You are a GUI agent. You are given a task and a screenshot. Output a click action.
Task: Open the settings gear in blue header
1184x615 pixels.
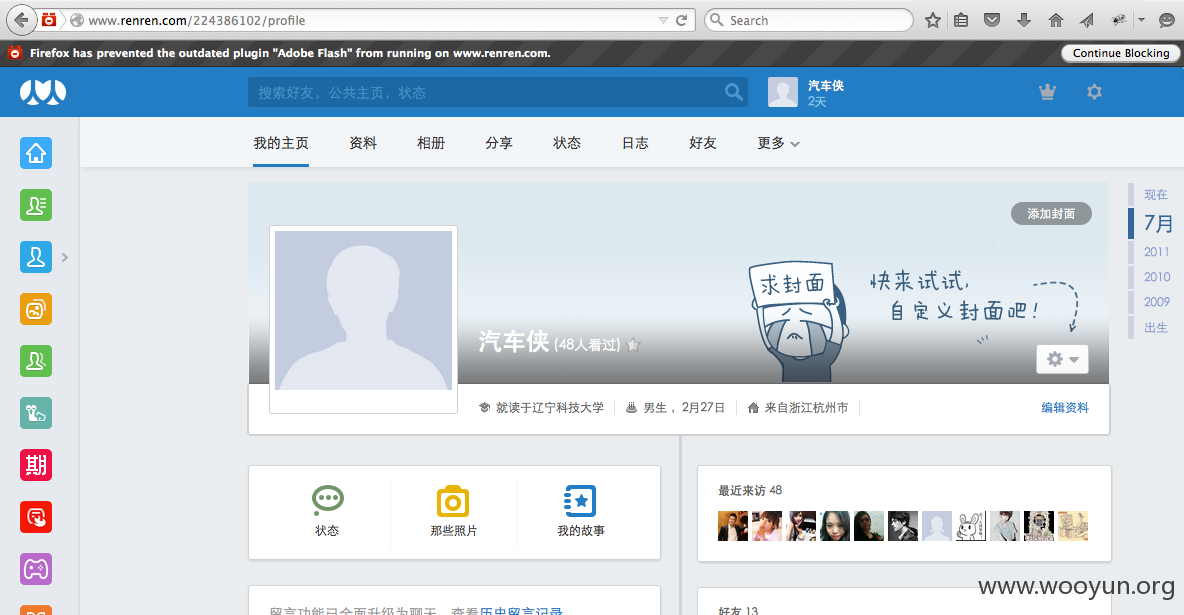pyautogui.click(x=1094, y=92)
